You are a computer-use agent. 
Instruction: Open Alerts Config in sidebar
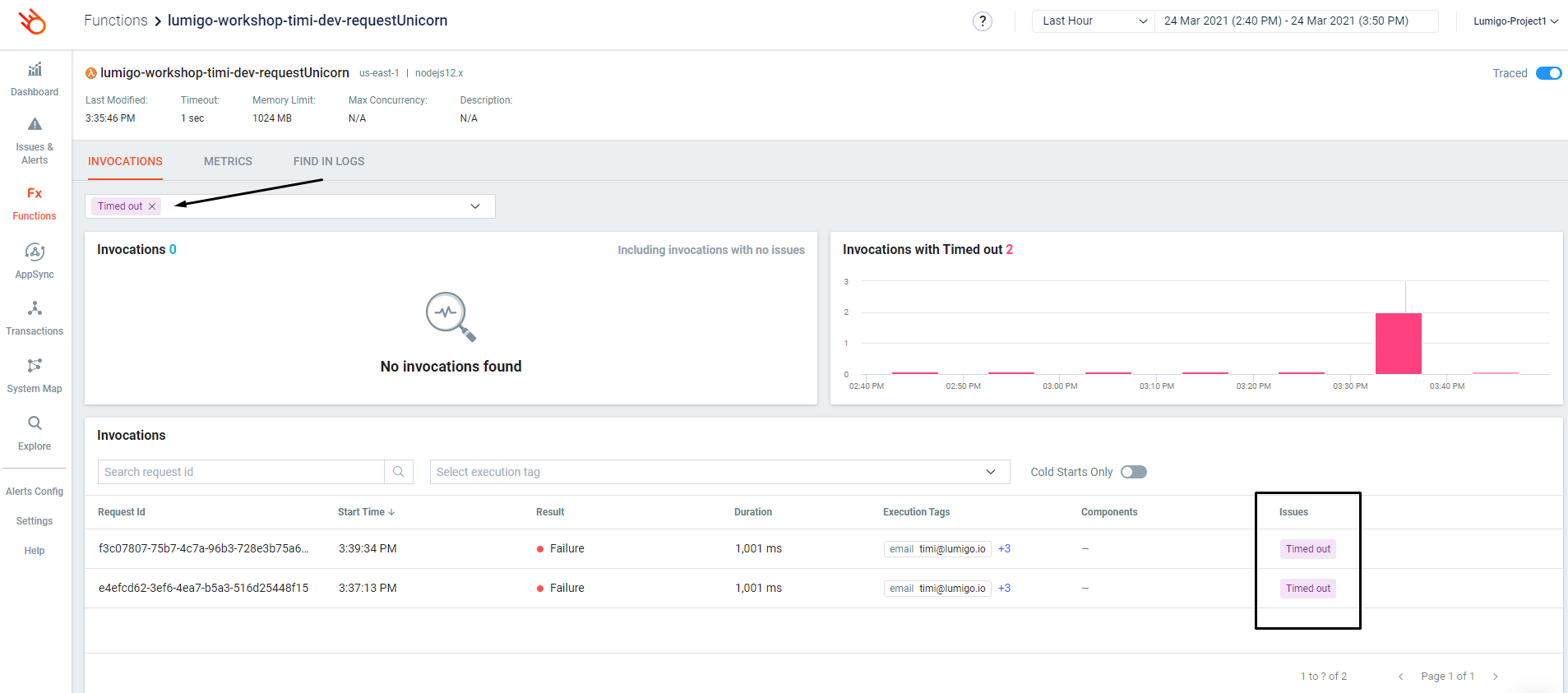click(x=35, y=492)
